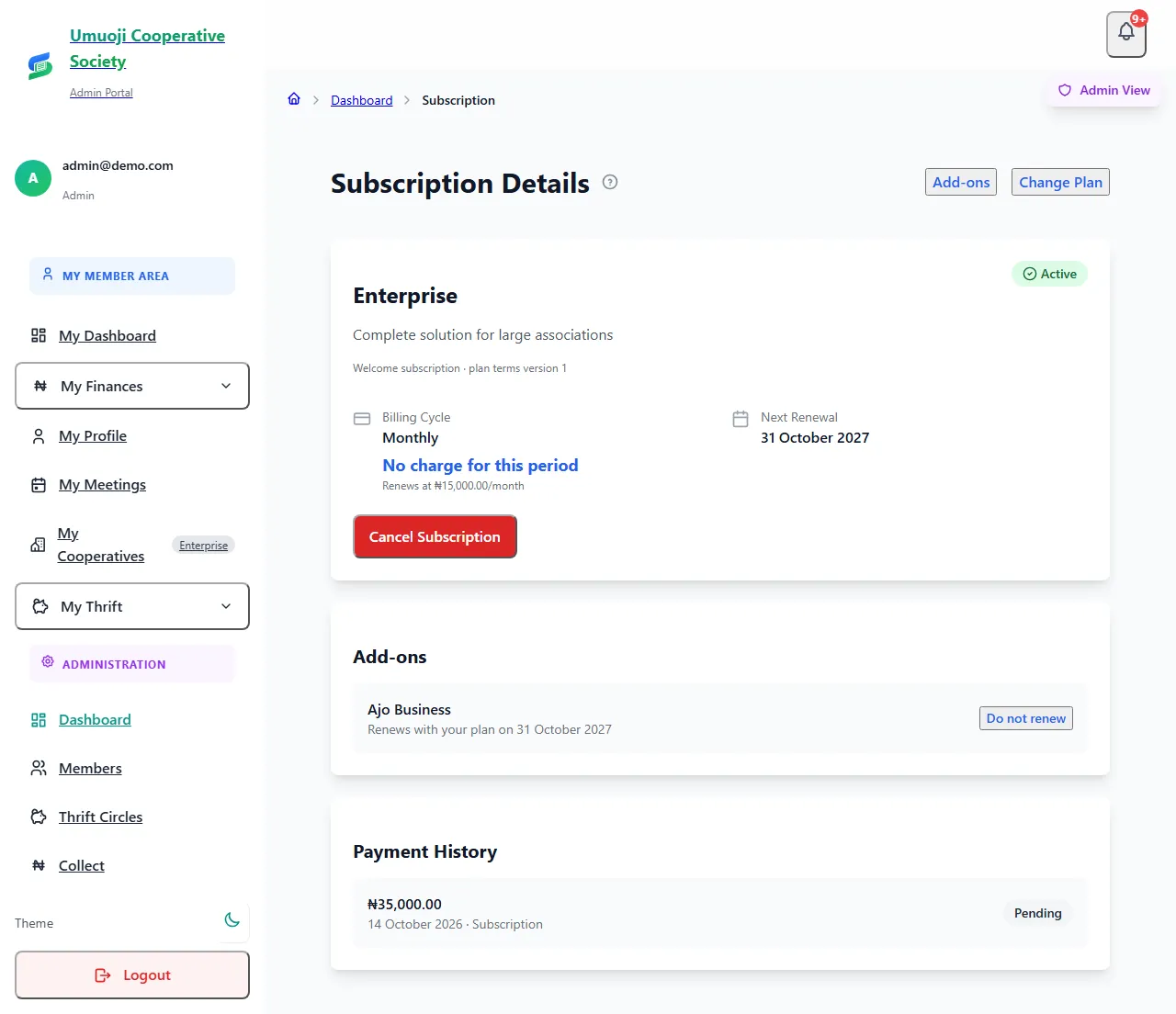
Task: Click the Logout button
Action: click(x=132, y=975)
